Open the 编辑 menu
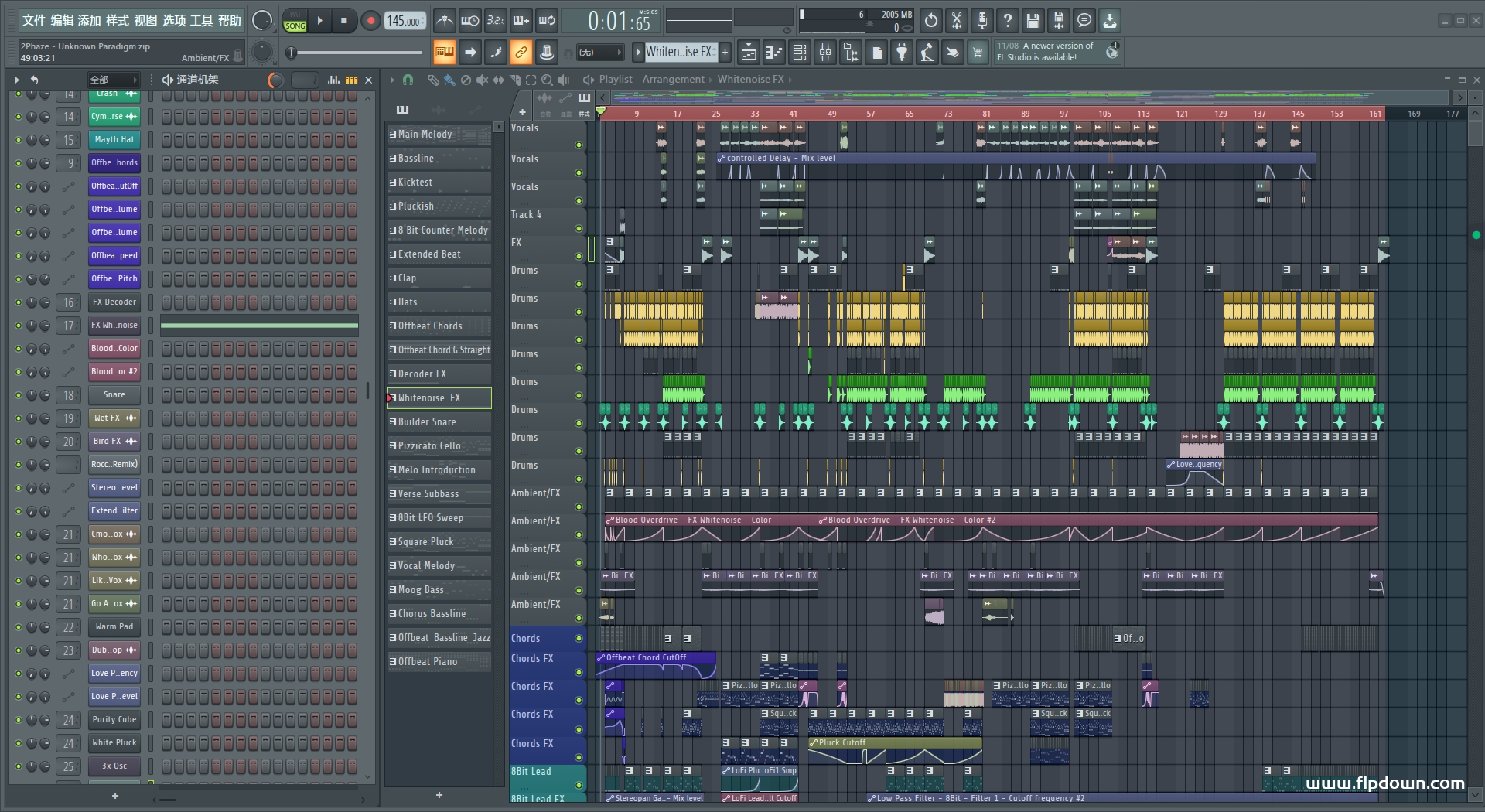1485x812 pixels. point(62,20)
